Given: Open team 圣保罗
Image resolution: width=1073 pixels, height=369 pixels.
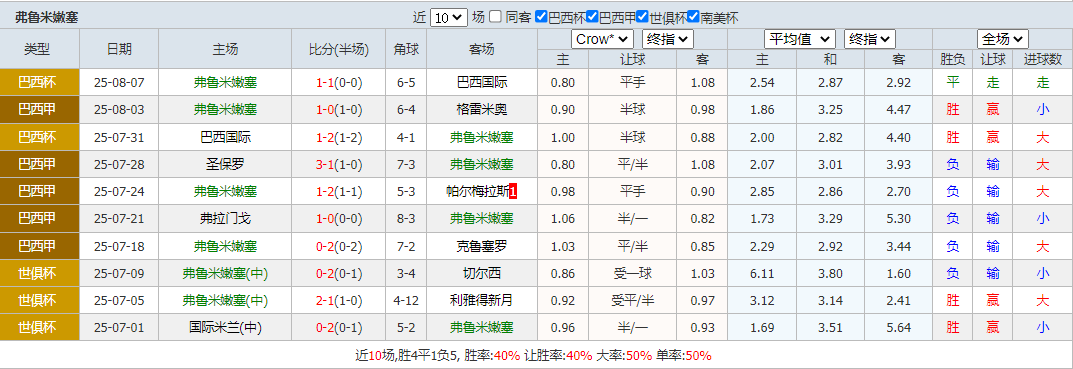Looking at the screenshot, I should click(x=225, y=164).
